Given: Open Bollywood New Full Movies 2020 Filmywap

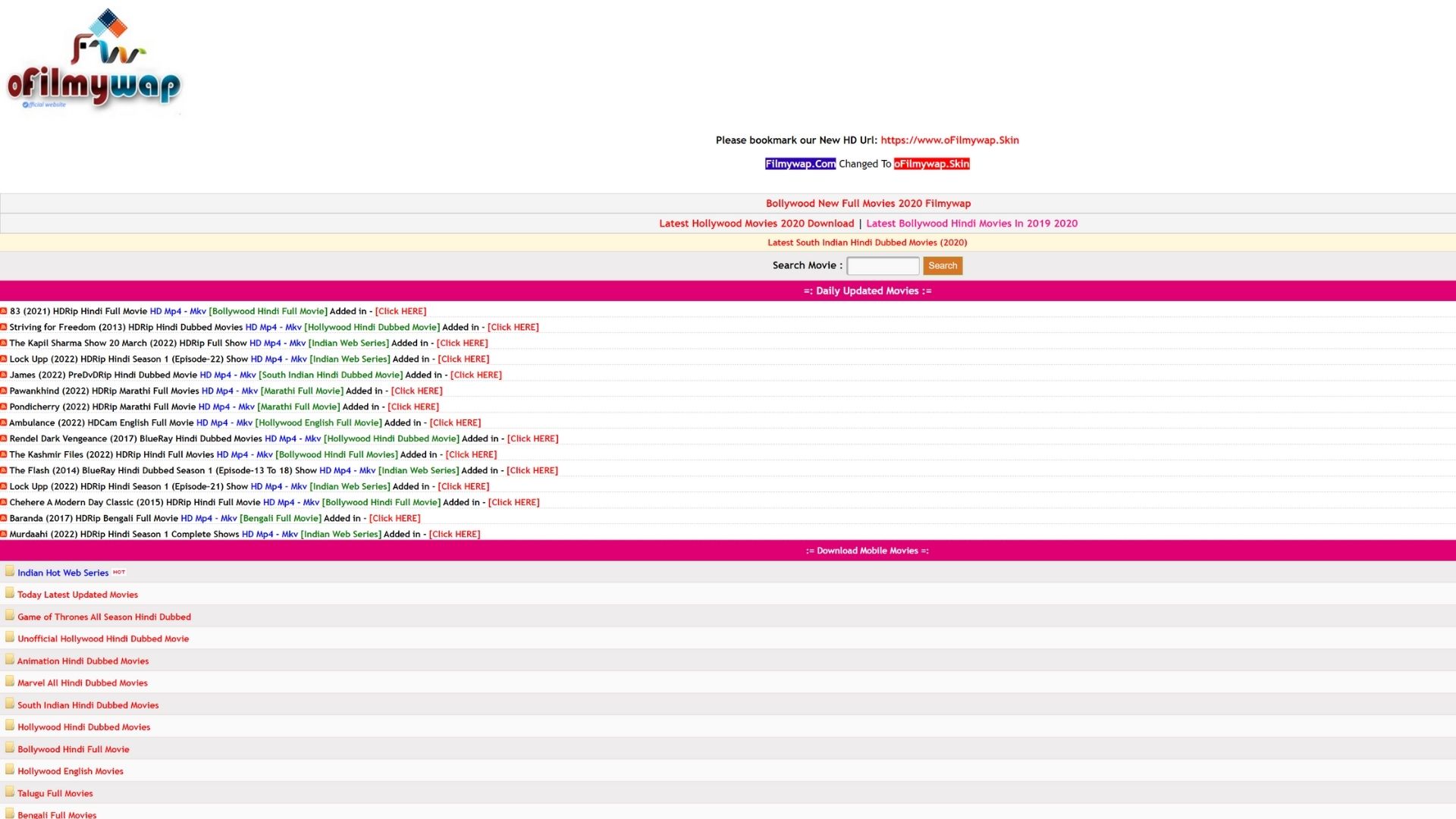Looking at the screenshot, I should tap(868, 203).
